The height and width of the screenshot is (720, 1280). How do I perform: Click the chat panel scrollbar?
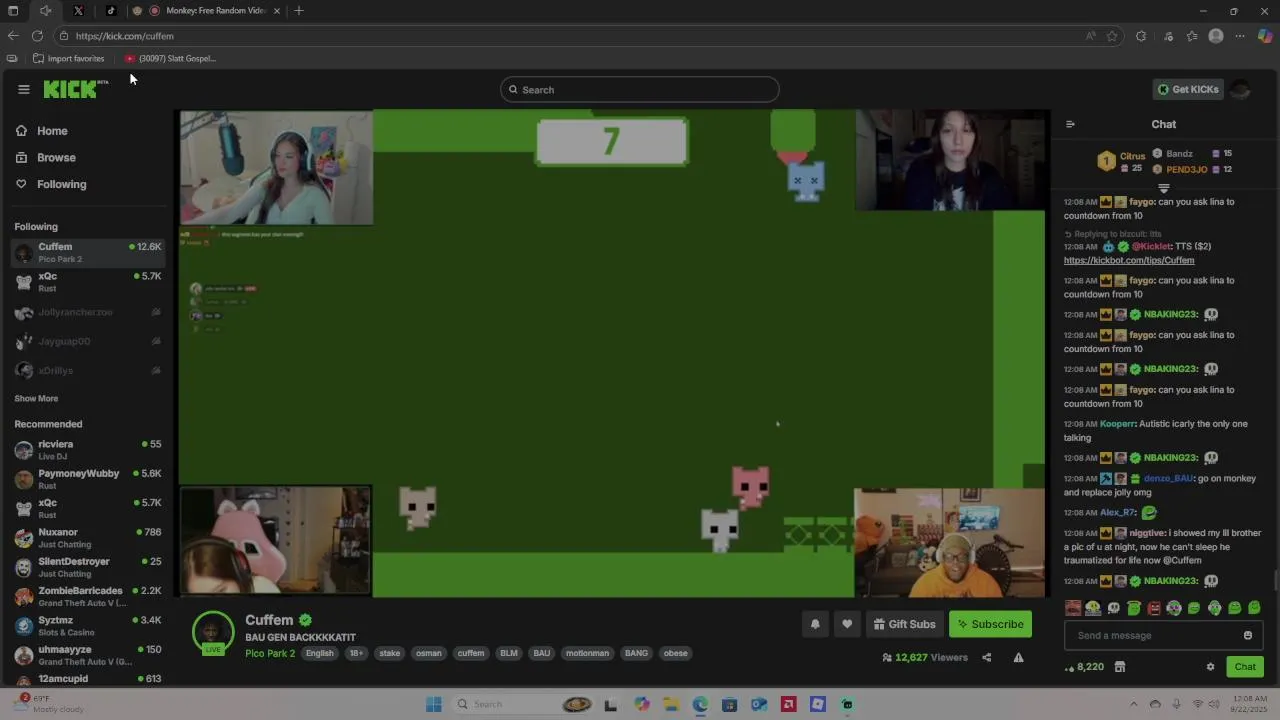[1274, 580]
